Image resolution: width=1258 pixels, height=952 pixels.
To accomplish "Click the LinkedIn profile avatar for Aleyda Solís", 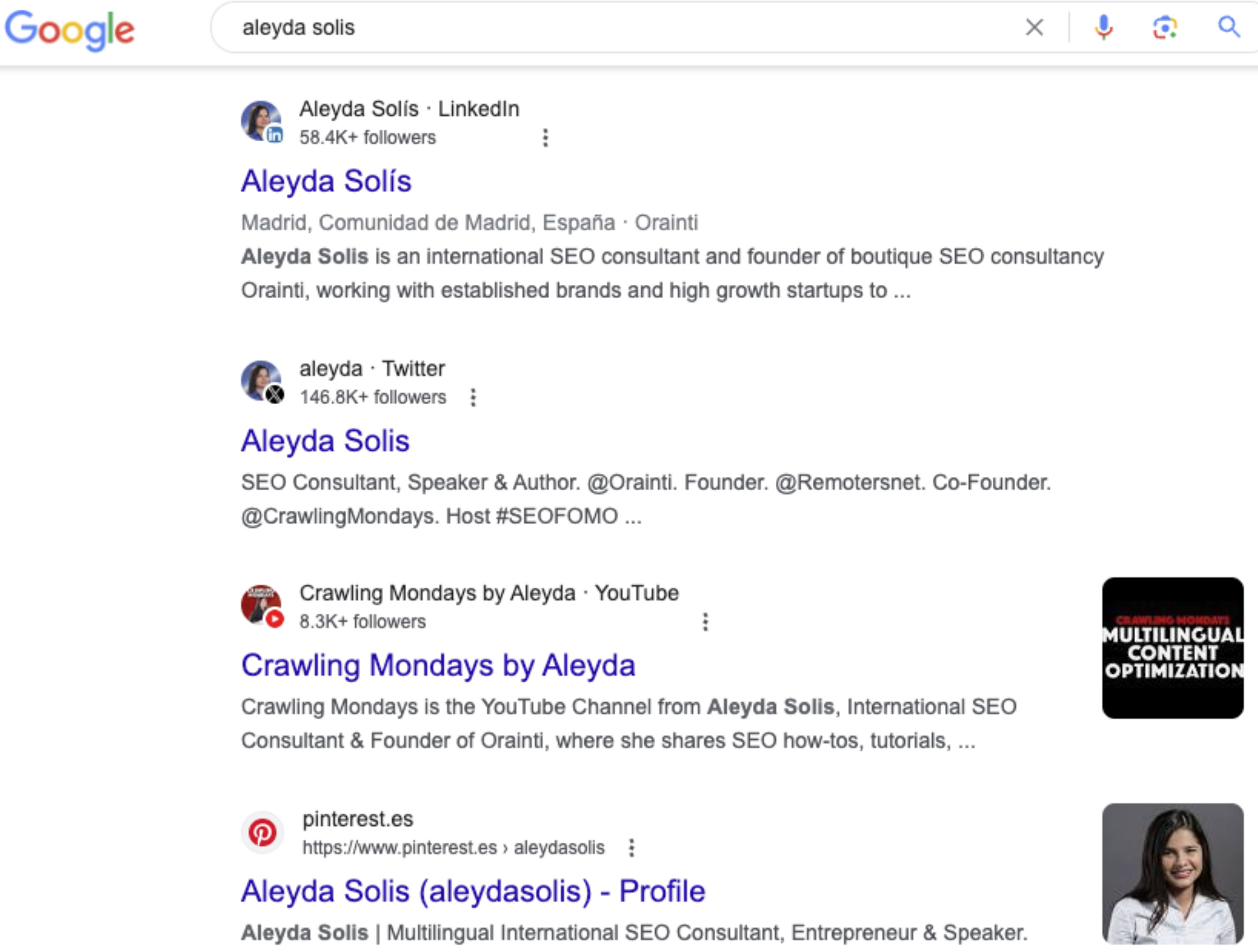I will (261, 122).
